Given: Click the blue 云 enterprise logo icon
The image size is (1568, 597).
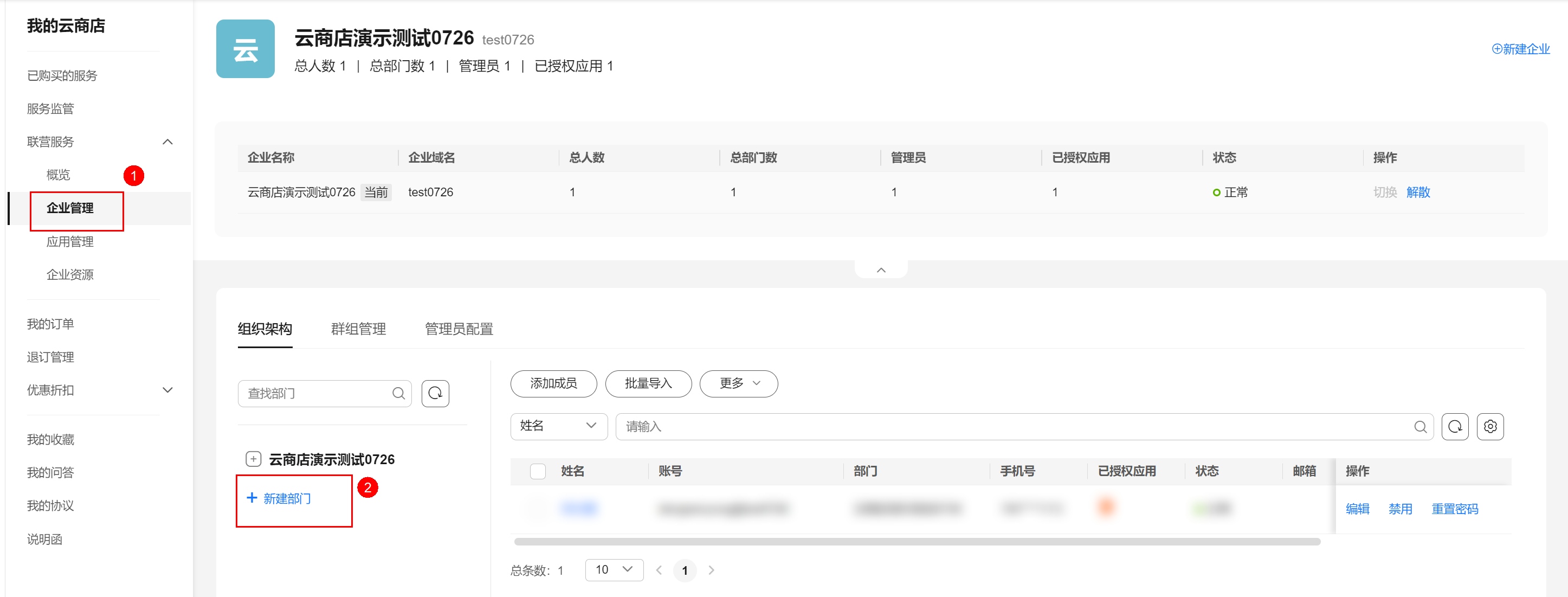Looking at the screenshot, I should point(246,49).
